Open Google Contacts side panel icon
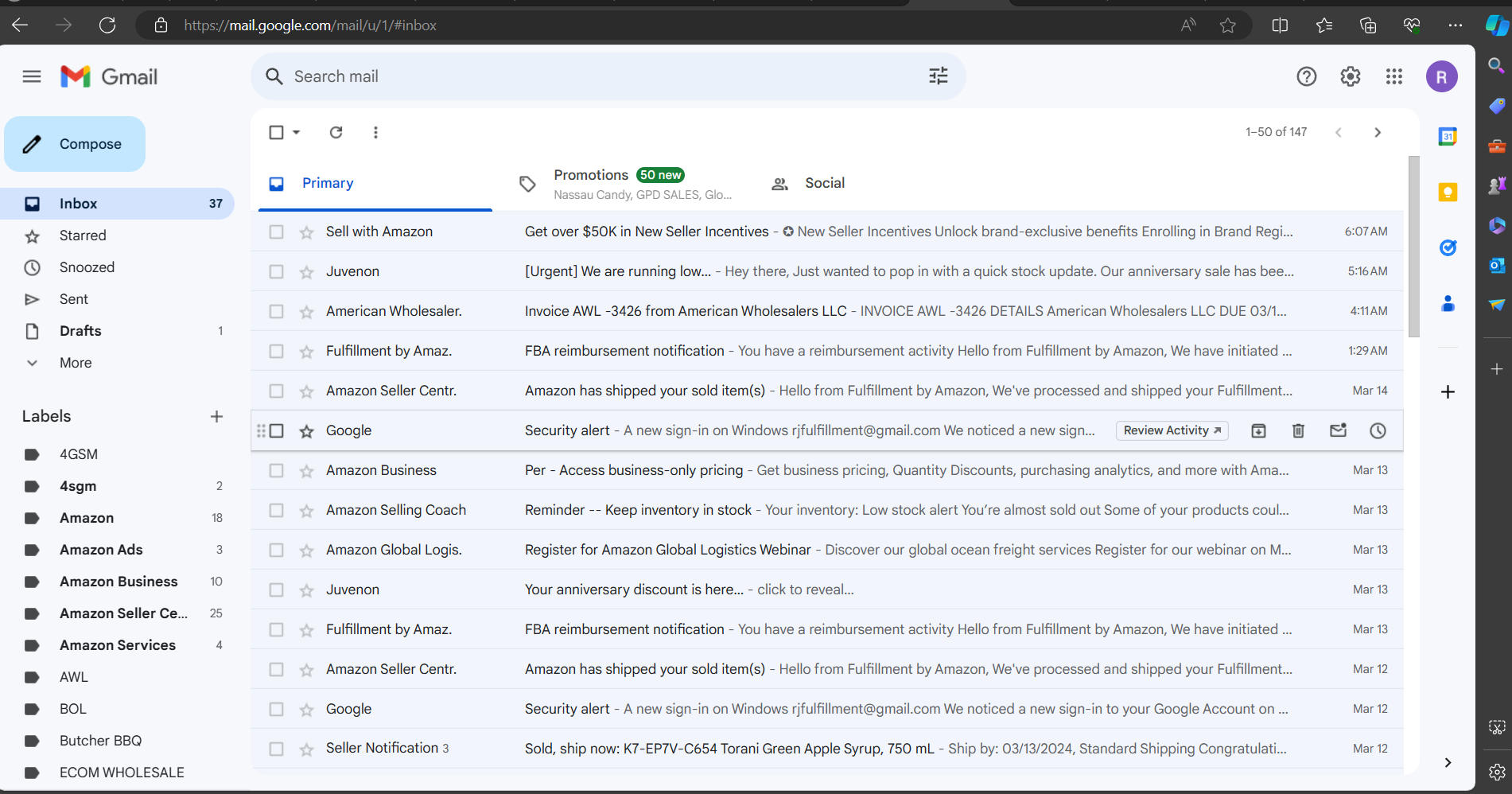 [1448, 304]
